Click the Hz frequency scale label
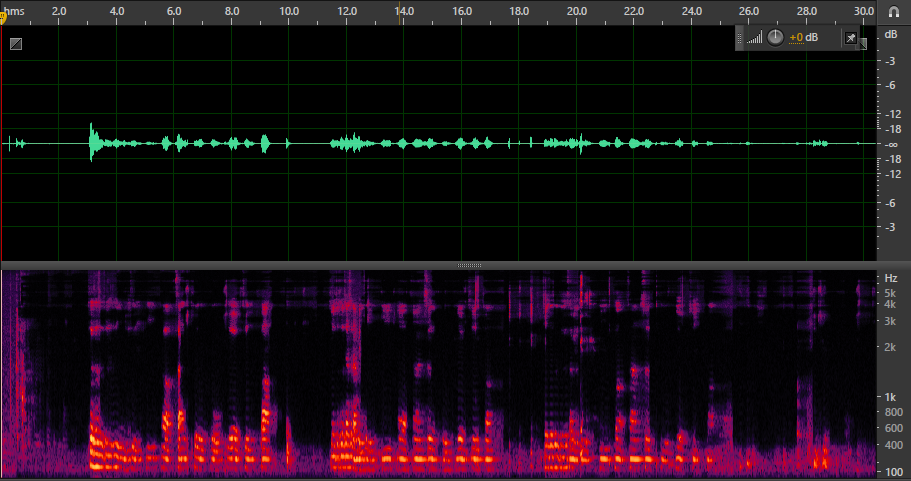Image resolution: width=911 pixels, height=481 pixels. [890, 278]
